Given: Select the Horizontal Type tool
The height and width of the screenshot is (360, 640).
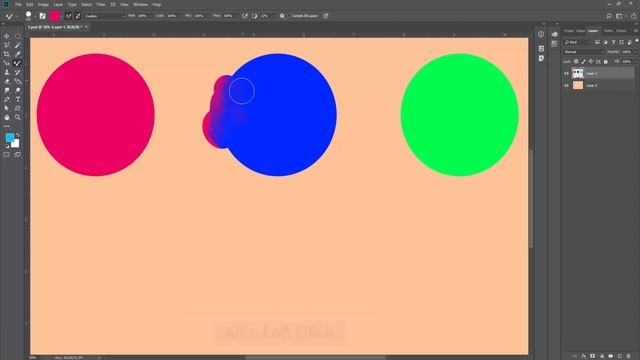Looking at the screenshot, I should [x=18, y=99].
